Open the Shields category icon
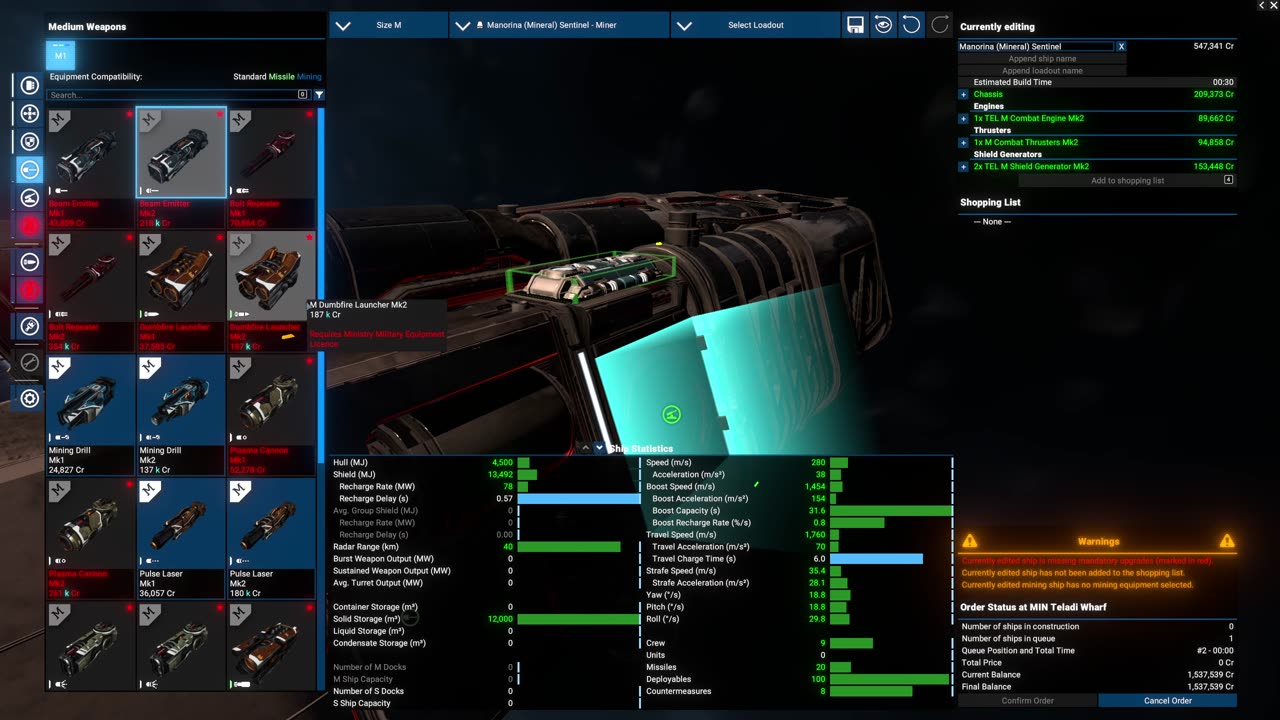 [30, 142]
